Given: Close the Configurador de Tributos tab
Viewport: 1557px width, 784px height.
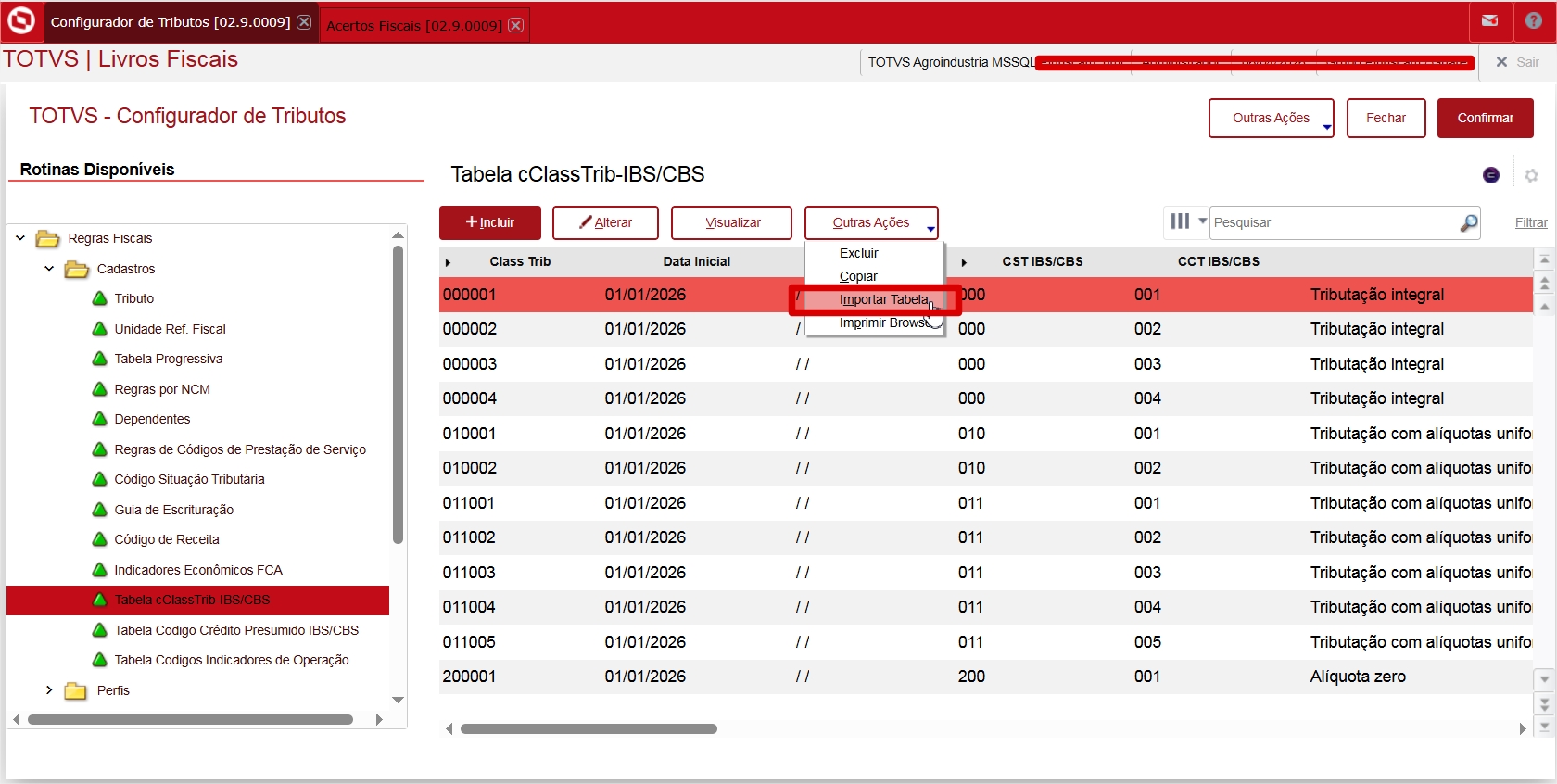Looking at the screenshot, I should (304, 22).
